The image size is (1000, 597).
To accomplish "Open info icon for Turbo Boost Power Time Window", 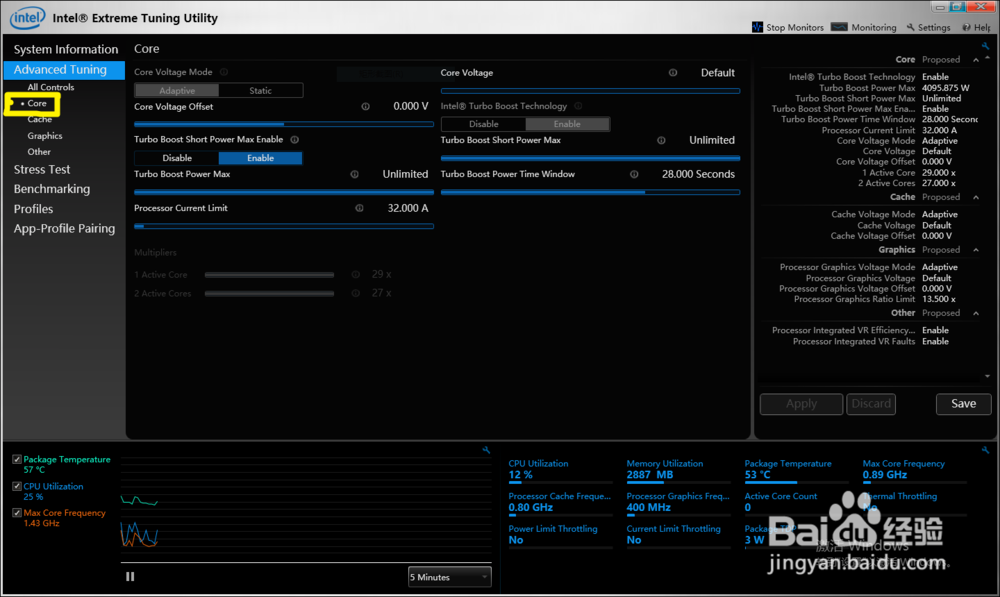I will (634, 174).
